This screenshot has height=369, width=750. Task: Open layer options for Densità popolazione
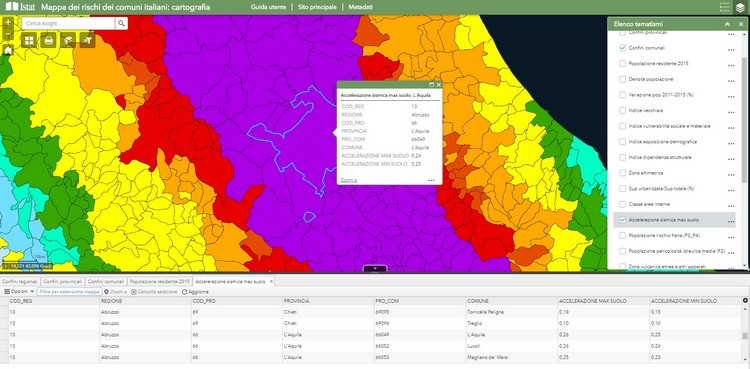tap(731, 80)
